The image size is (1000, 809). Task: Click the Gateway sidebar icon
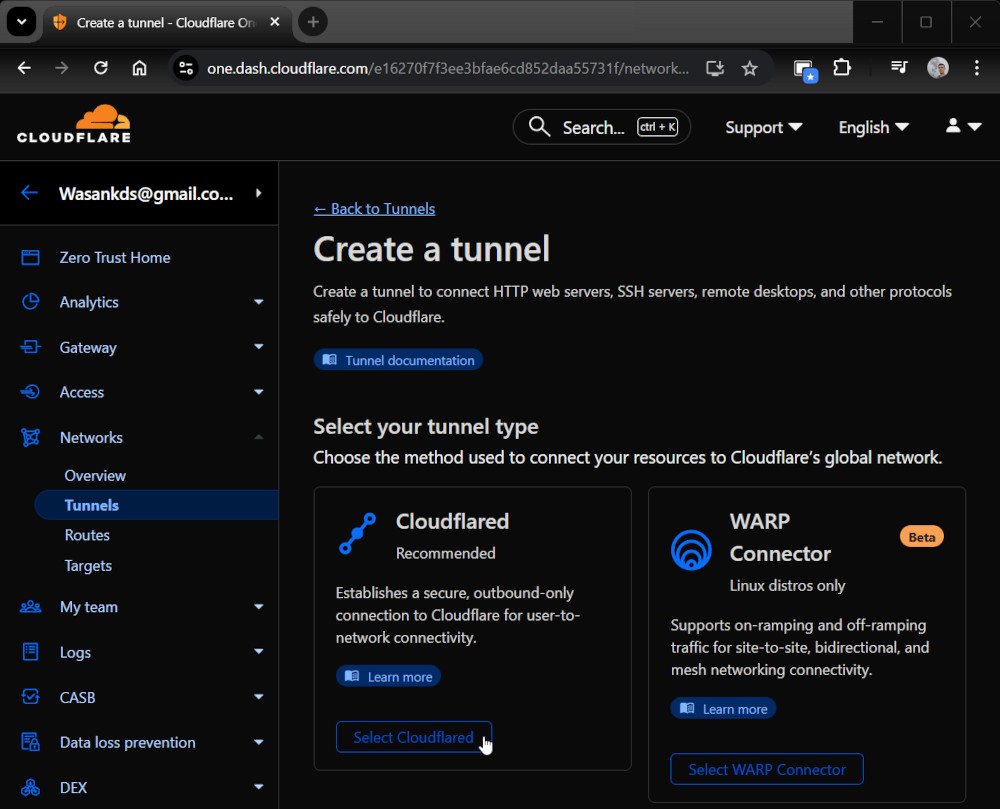31,347
